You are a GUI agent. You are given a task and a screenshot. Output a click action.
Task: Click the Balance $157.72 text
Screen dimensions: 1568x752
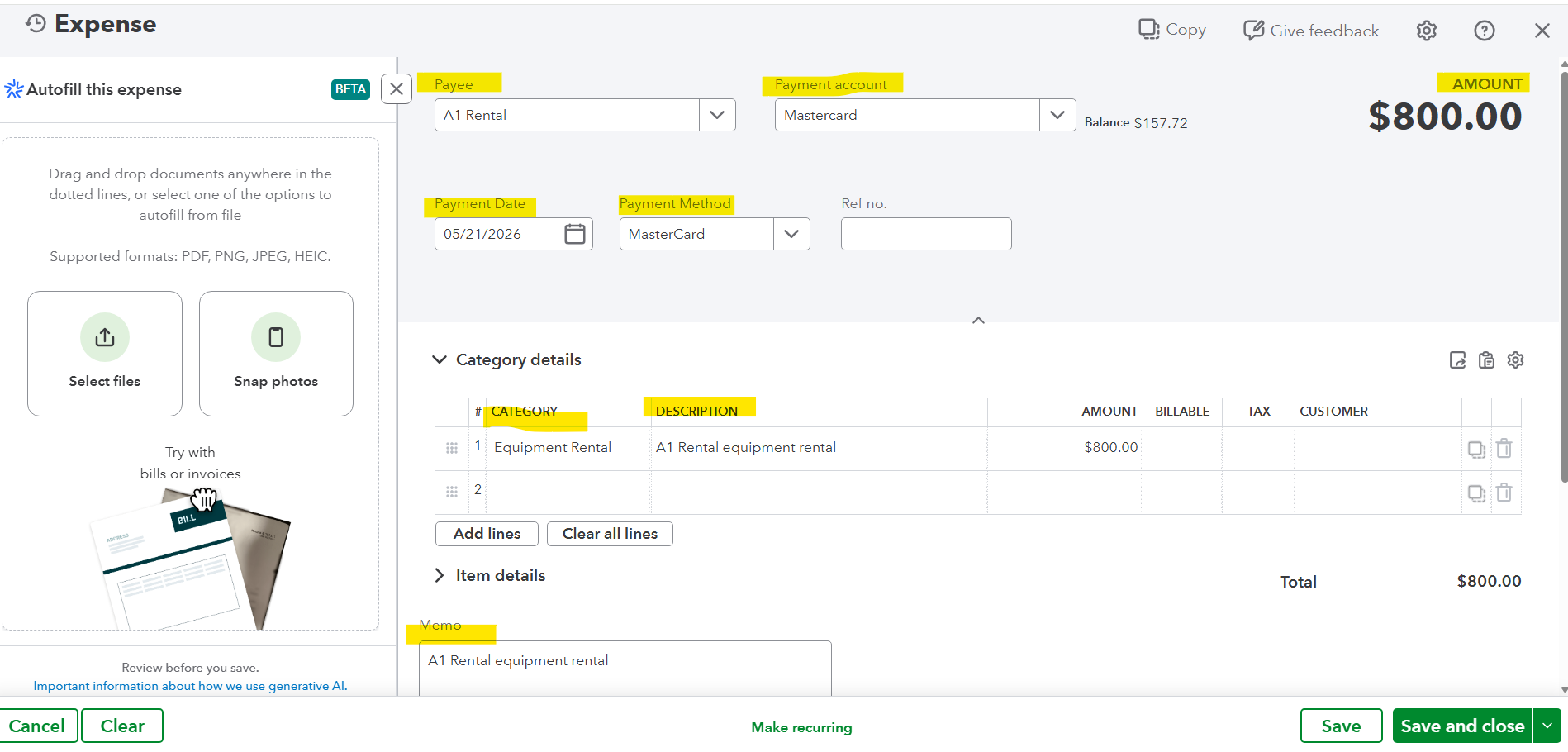click(1136, 122)
